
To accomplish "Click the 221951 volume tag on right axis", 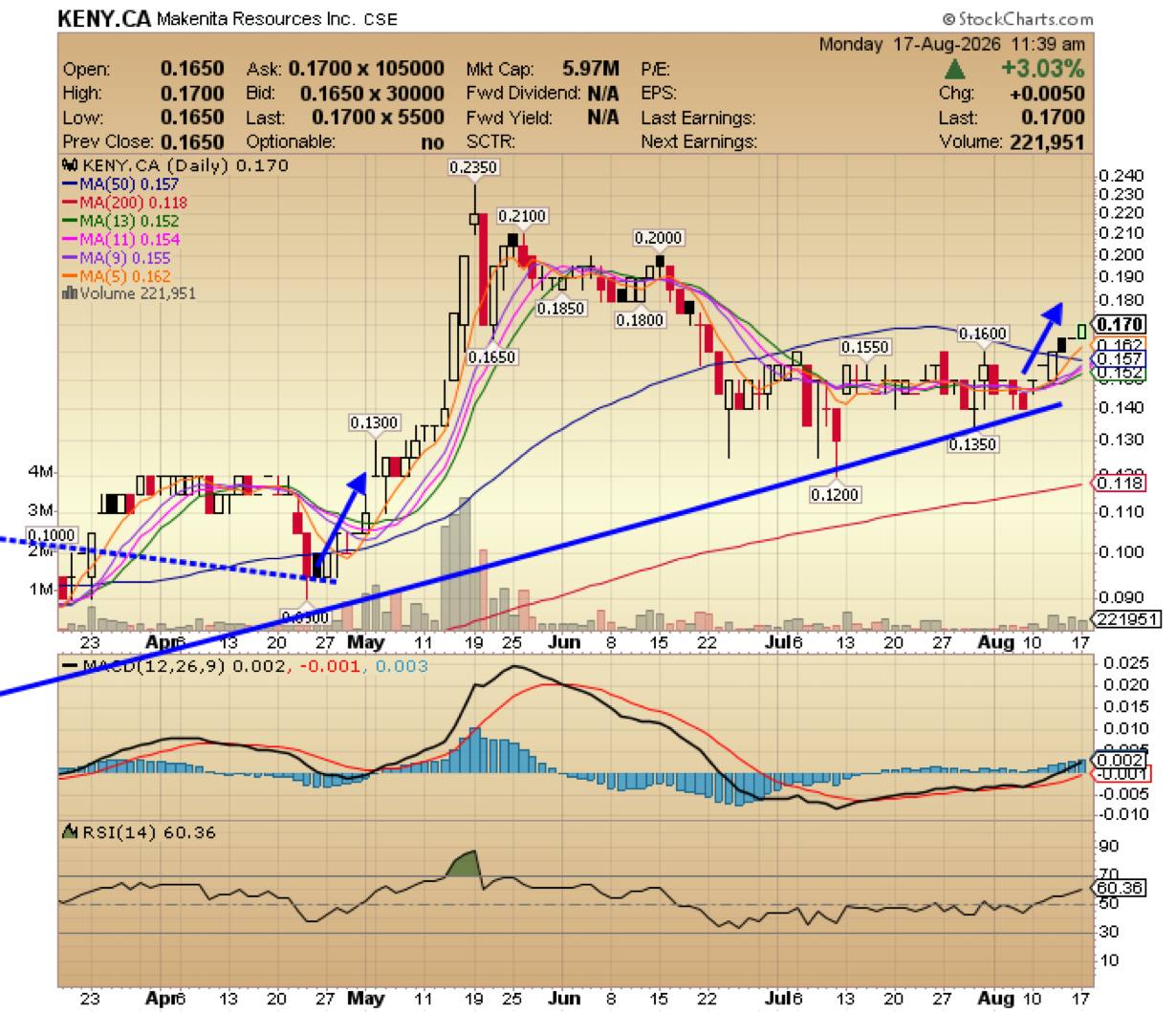I will tap(1127, 619).
